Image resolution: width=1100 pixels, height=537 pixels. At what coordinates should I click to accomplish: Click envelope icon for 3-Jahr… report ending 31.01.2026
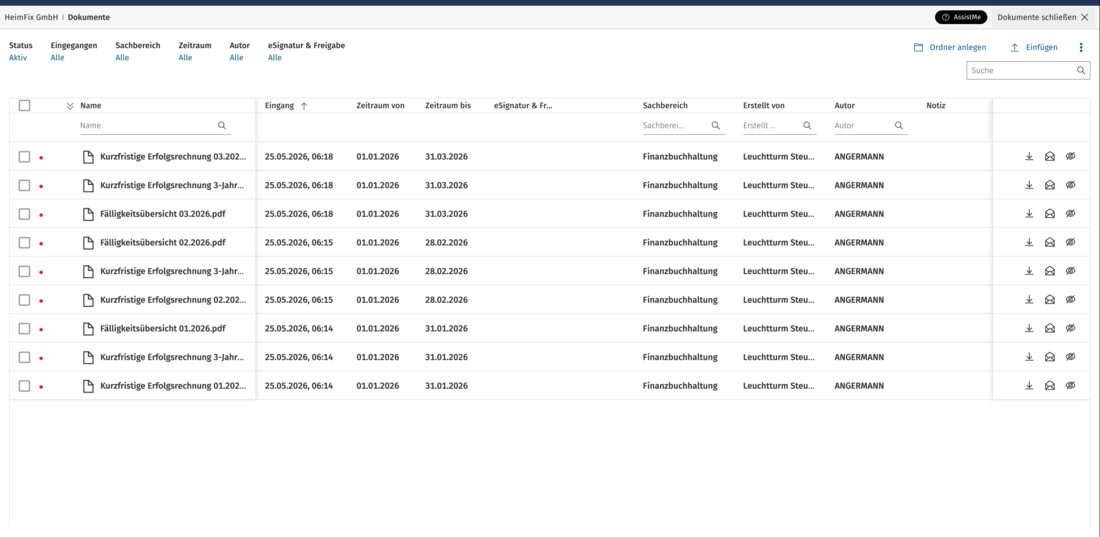(x=1049, y=357)
